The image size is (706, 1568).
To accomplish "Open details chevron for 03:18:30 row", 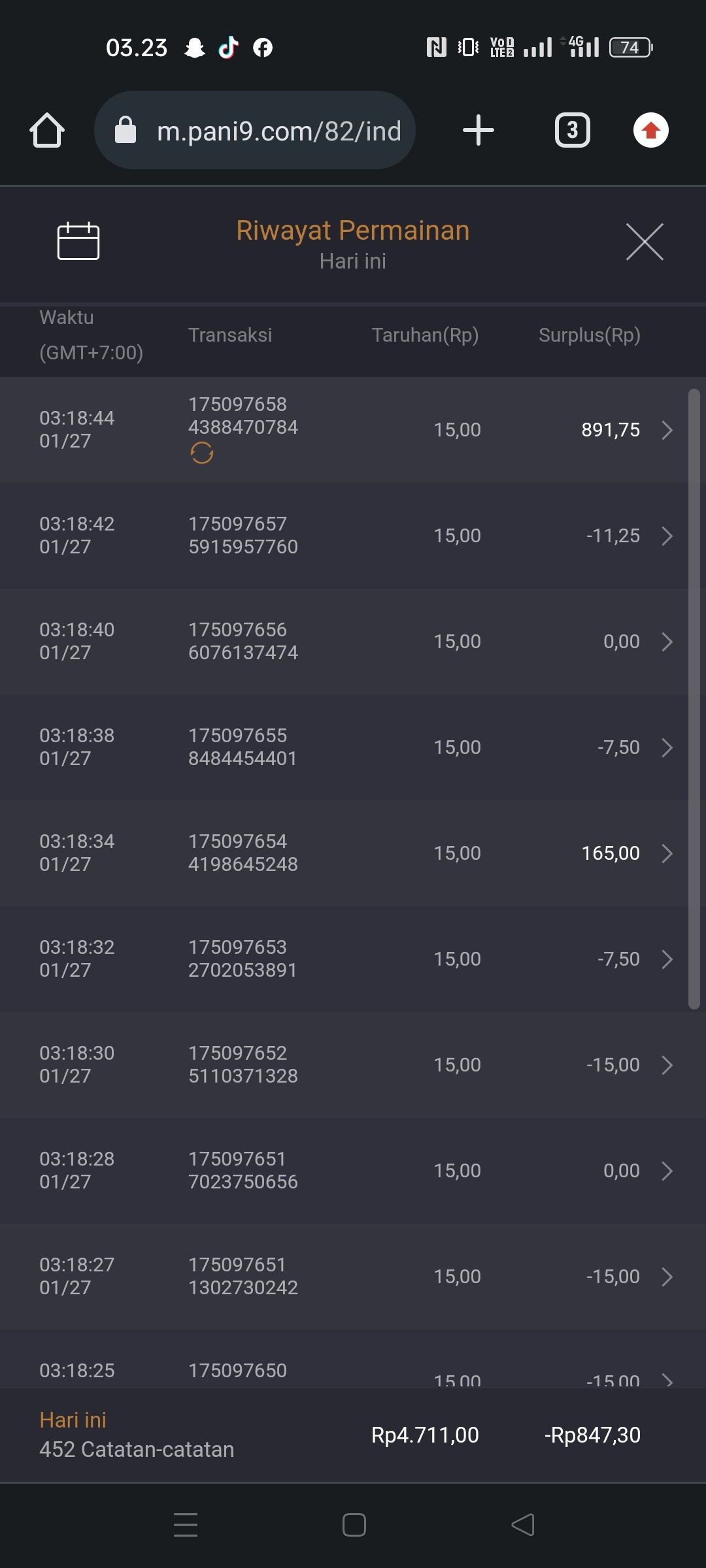I will [667, 1065].
